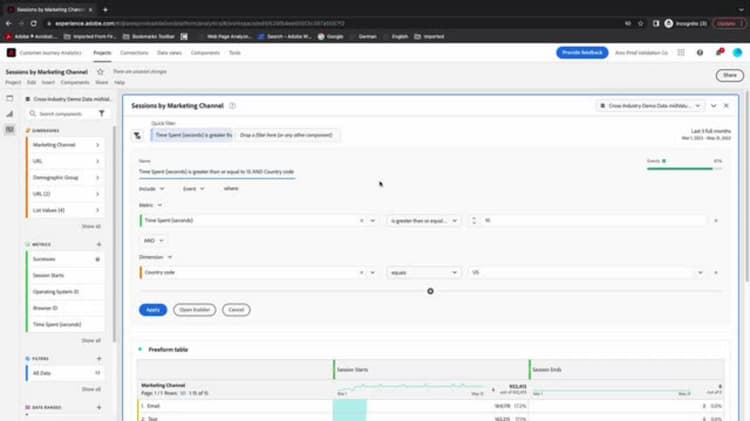
Task: Favorite the project with the star icon
Action: coord(100,72)
